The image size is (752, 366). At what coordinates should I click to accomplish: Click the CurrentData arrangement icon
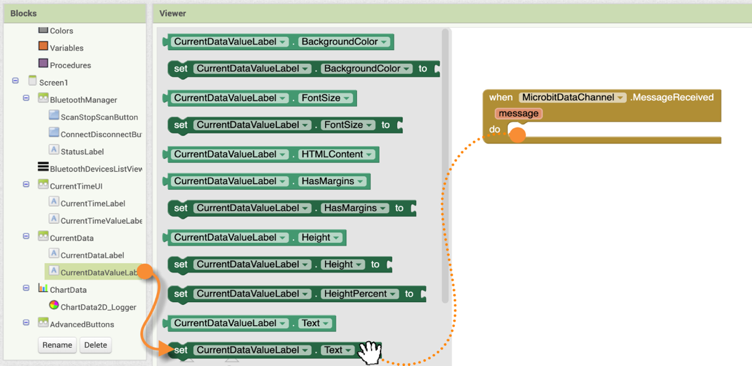click(43, 237)
